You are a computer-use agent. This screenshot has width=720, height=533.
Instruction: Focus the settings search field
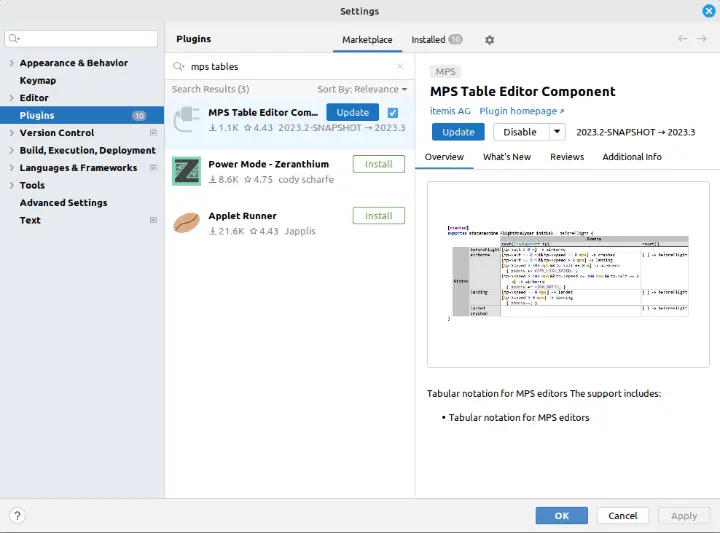coord(81,39)
